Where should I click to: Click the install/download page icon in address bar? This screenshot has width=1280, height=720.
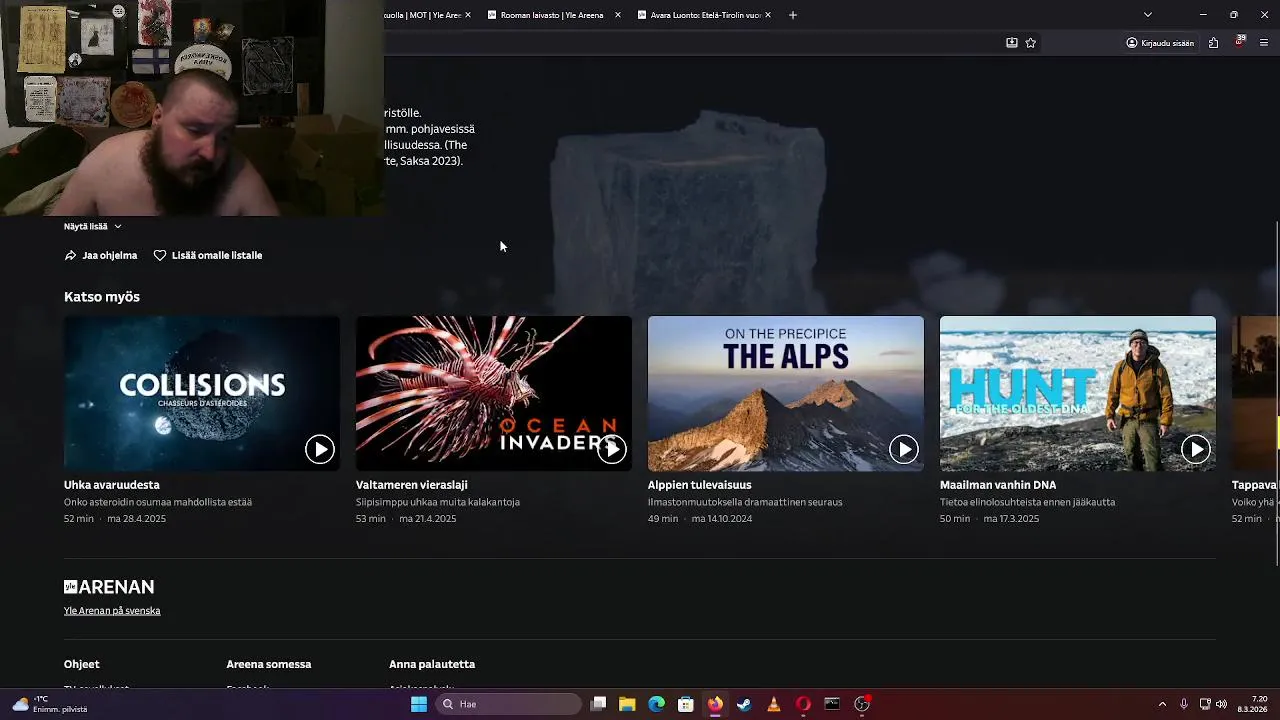click(x=1012, y=43)
